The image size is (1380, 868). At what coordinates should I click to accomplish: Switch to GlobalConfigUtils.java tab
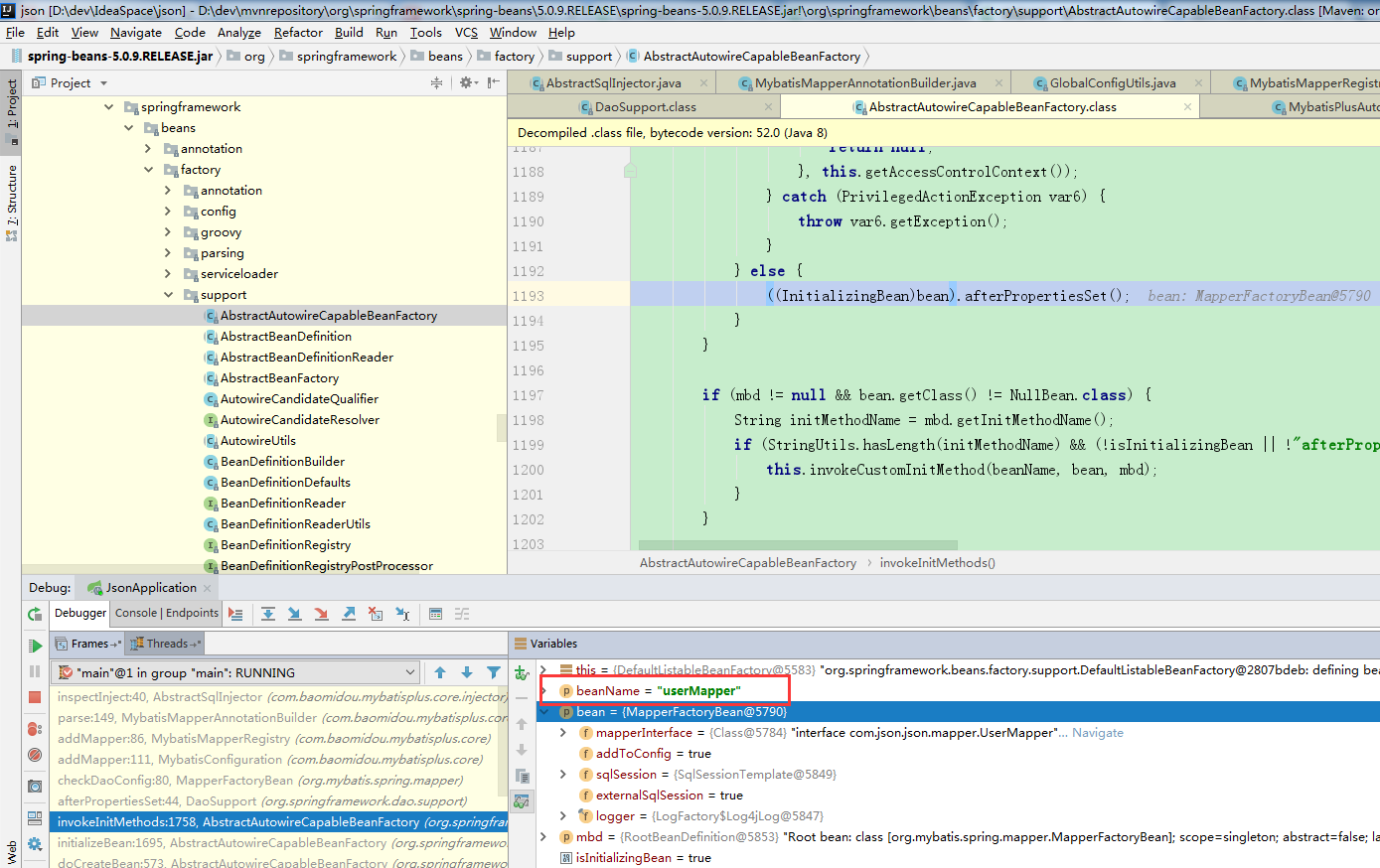click(x=1113, y=82)
